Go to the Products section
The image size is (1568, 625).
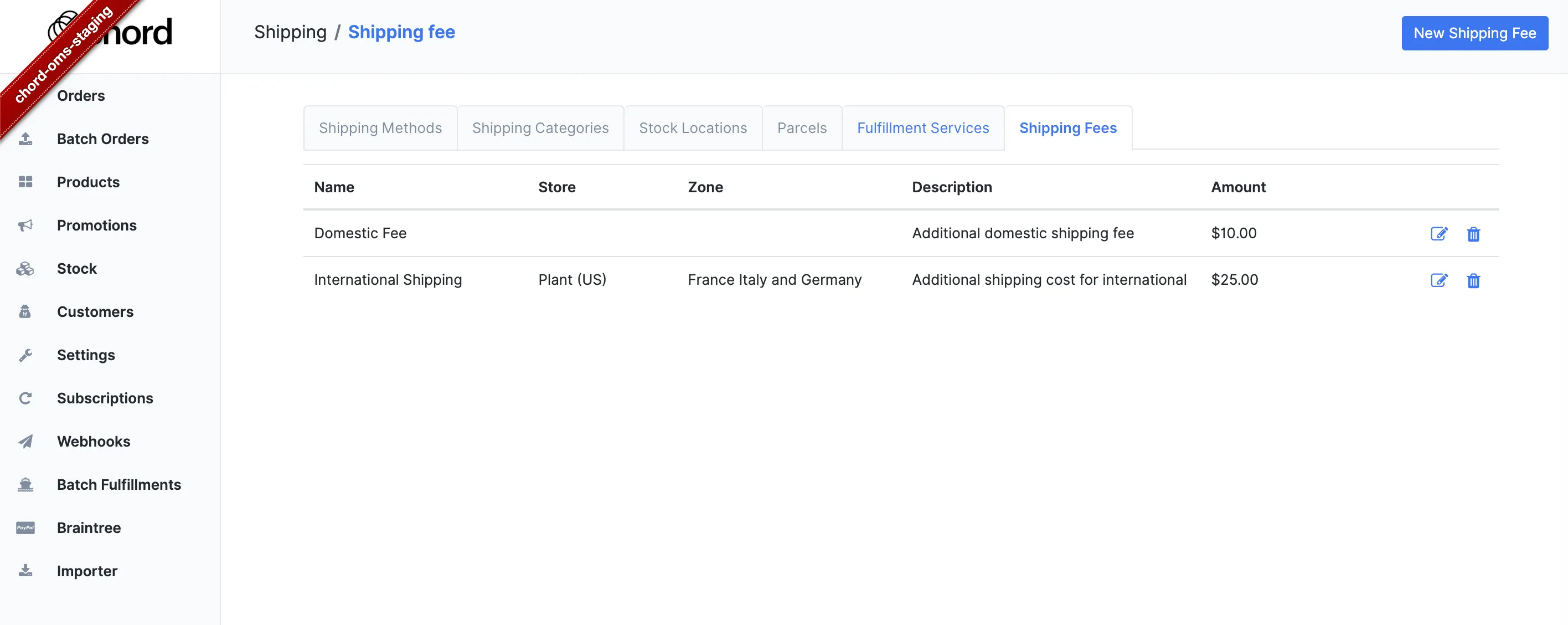tap(88, 182)
